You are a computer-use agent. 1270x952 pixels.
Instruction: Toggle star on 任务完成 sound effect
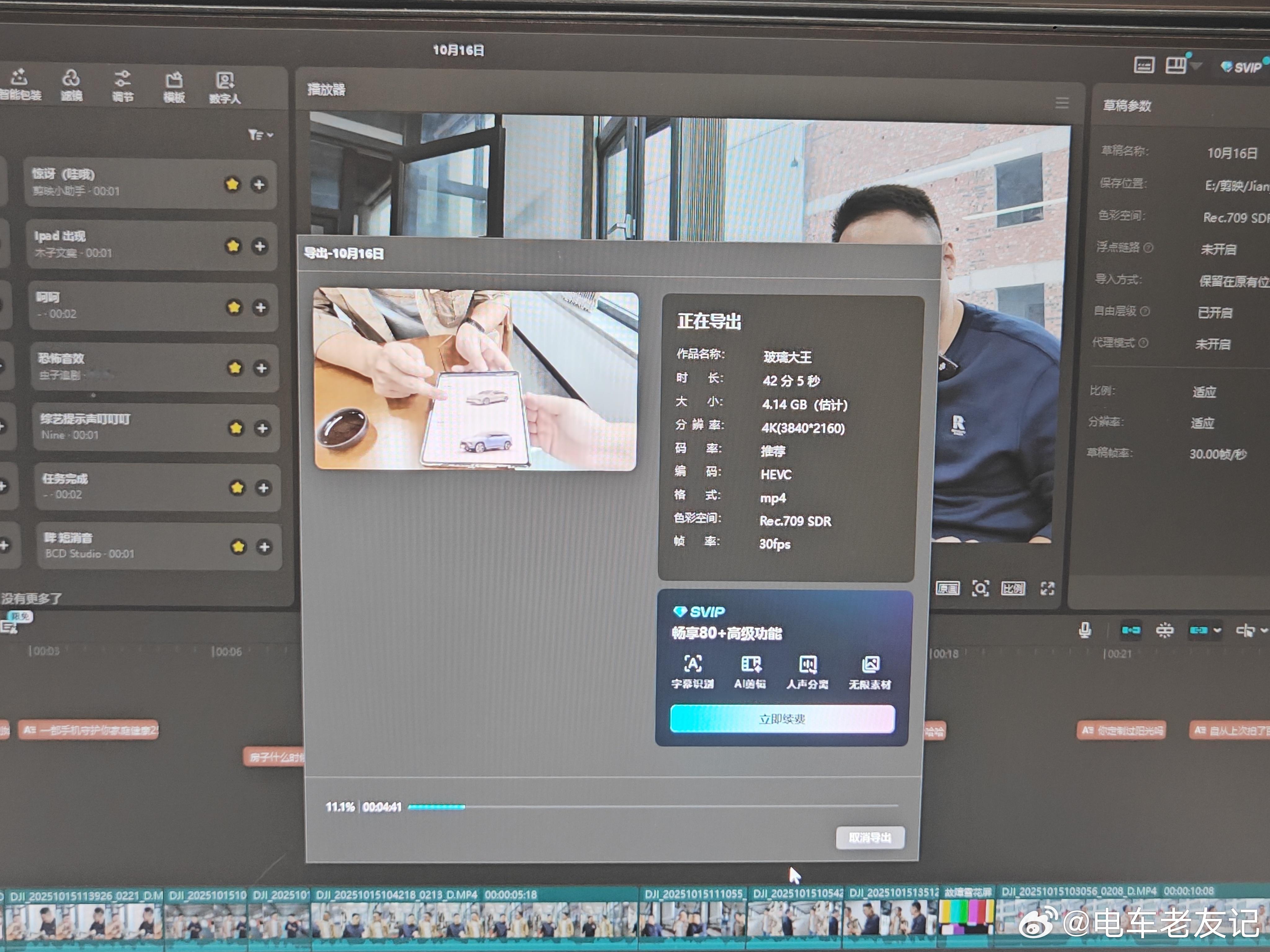(x=237, y=488)
